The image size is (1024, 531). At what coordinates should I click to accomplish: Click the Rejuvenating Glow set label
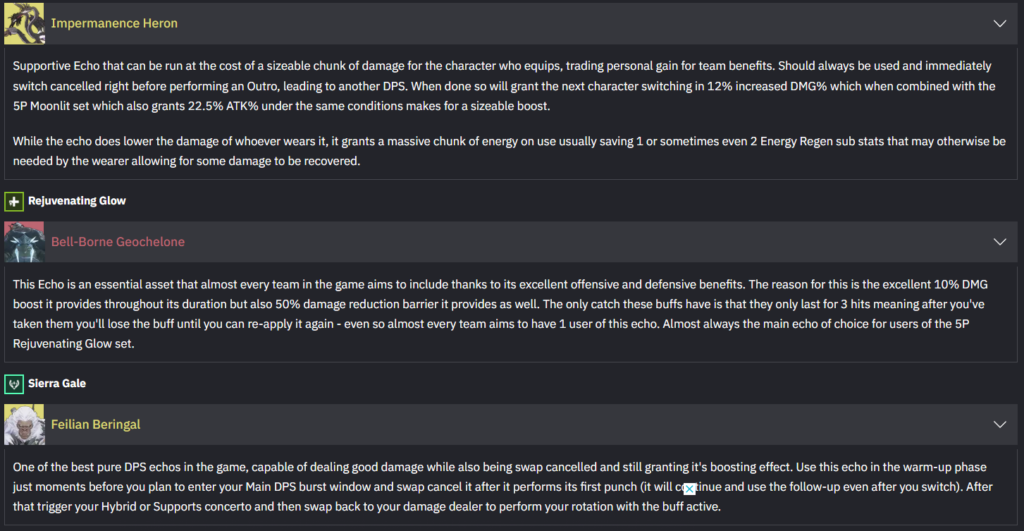click(x=77, y=201)
